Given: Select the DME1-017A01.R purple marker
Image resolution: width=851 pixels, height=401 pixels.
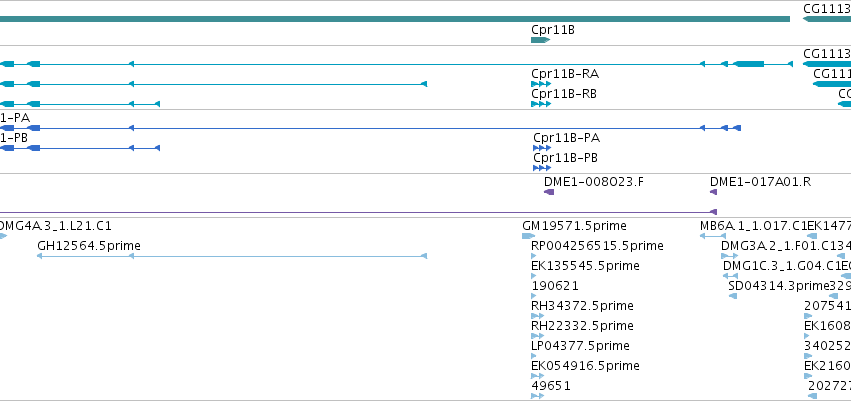Looking at the screenshot, I should [x=714, y=192].
